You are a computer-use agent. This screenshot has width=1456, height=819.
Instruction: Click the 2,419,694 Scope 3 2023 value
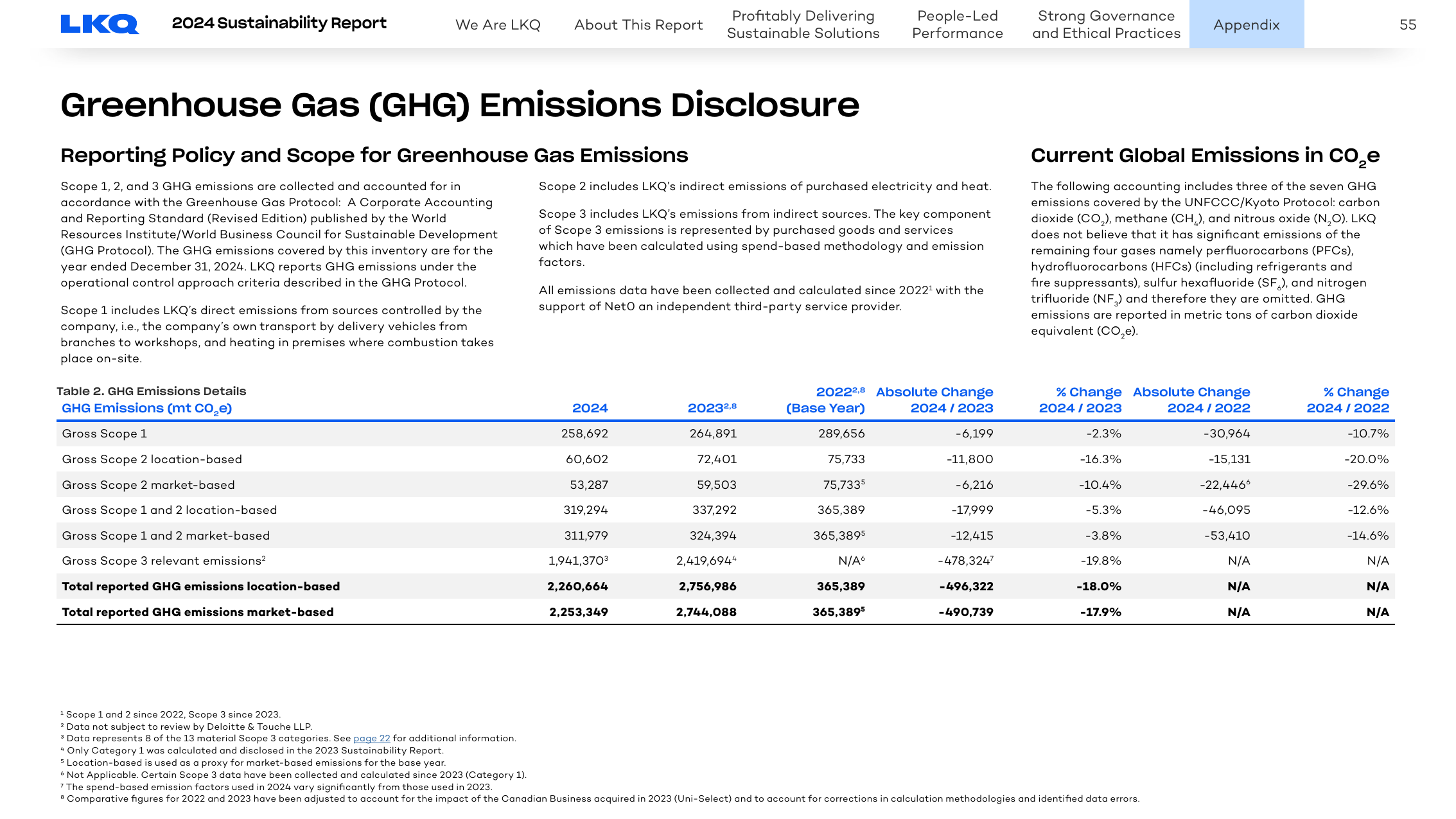(706, 561)
